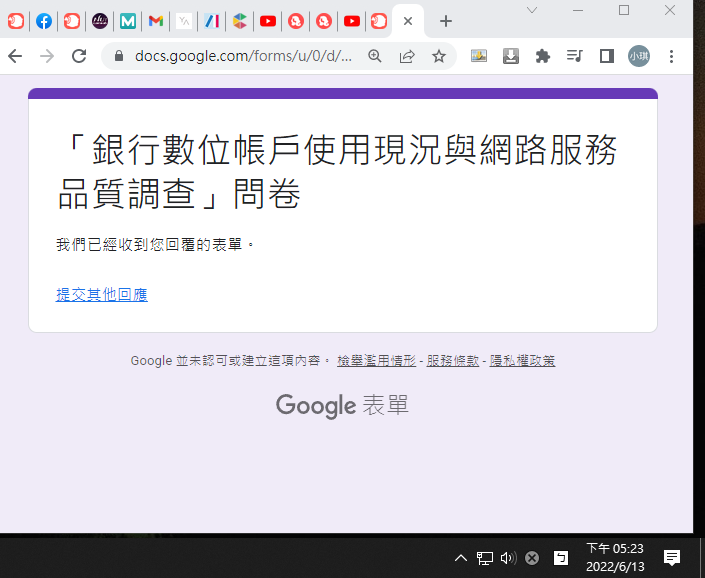Minimize the Chrome window
The image size is (705, 578).
click(578, 10)
